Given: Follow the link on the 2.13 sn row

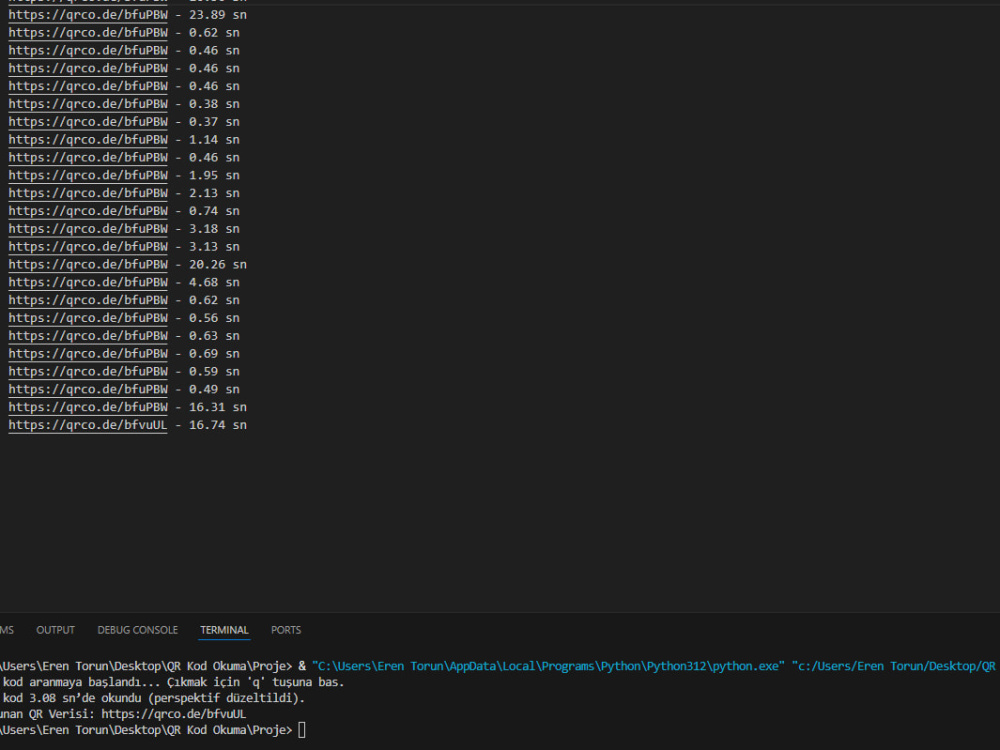Looking at the screenshot, I should pyautogui.click(x=88, y=193).
